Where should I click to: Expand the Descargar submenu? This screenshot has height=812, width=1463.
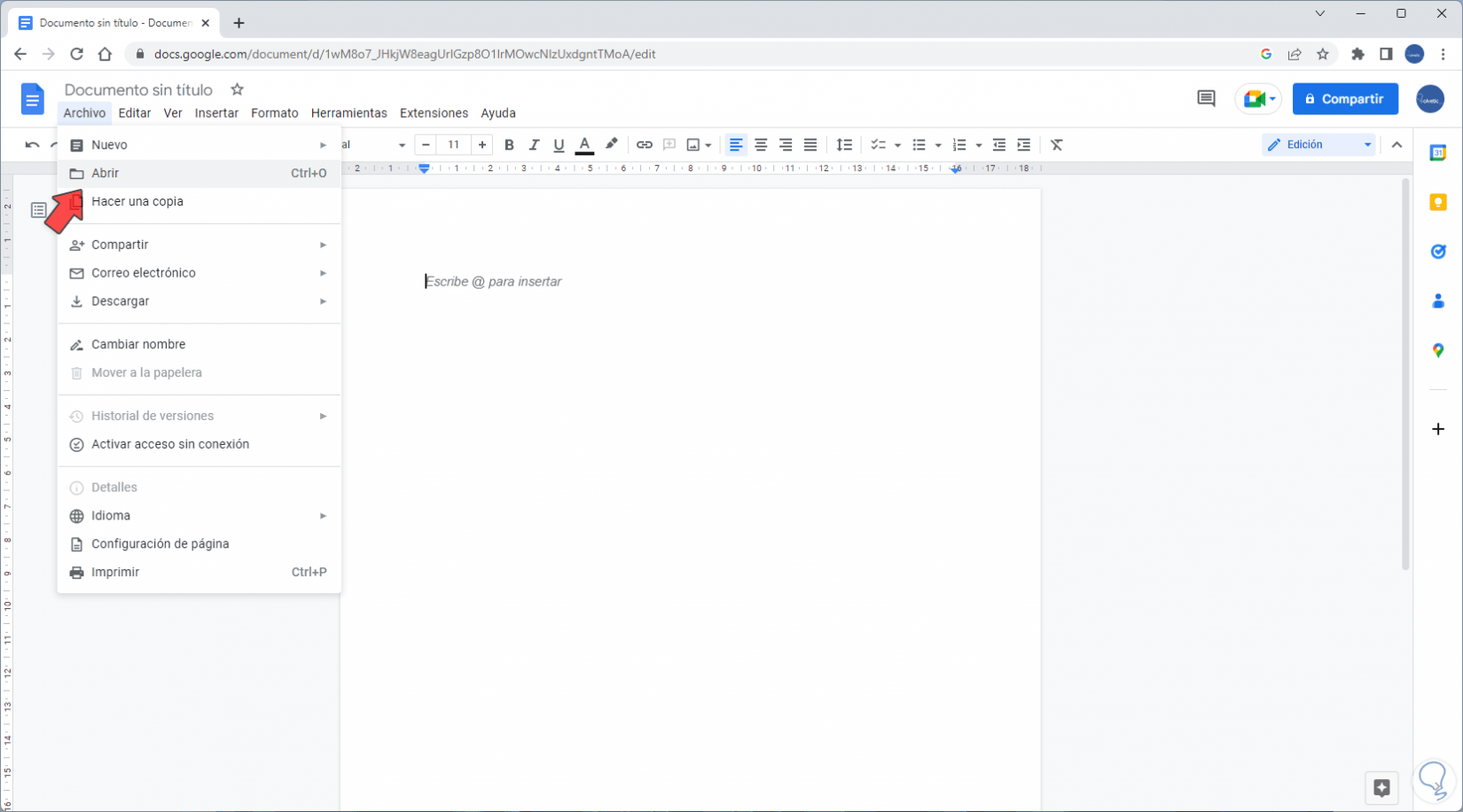pos(199,301)
